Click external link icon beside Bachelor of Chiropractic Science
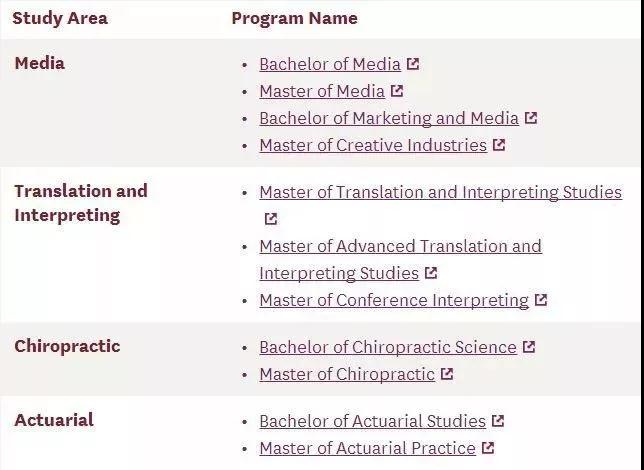 click(x=529, y=347)
